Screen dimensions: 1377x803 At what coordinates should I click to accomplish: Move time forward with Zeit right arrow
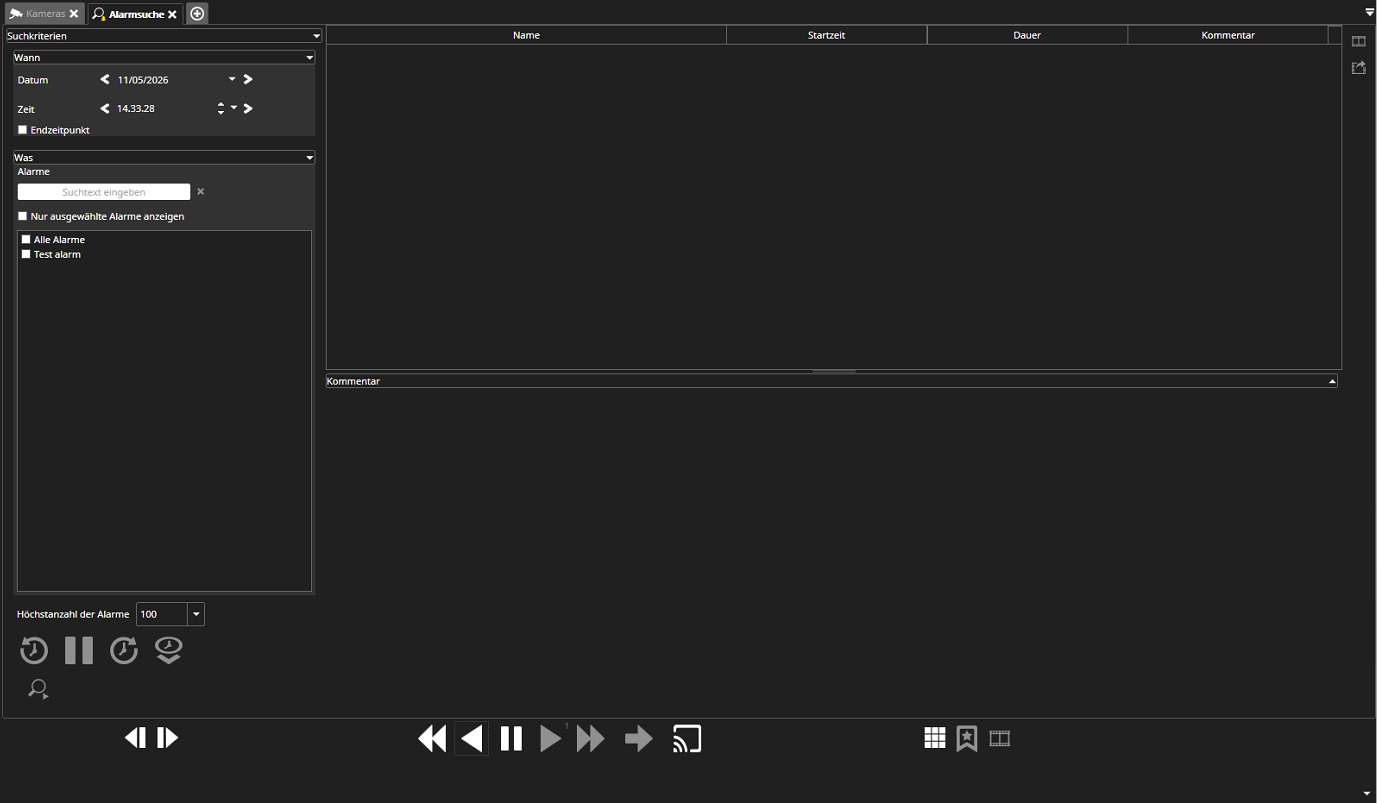point(248,108)
